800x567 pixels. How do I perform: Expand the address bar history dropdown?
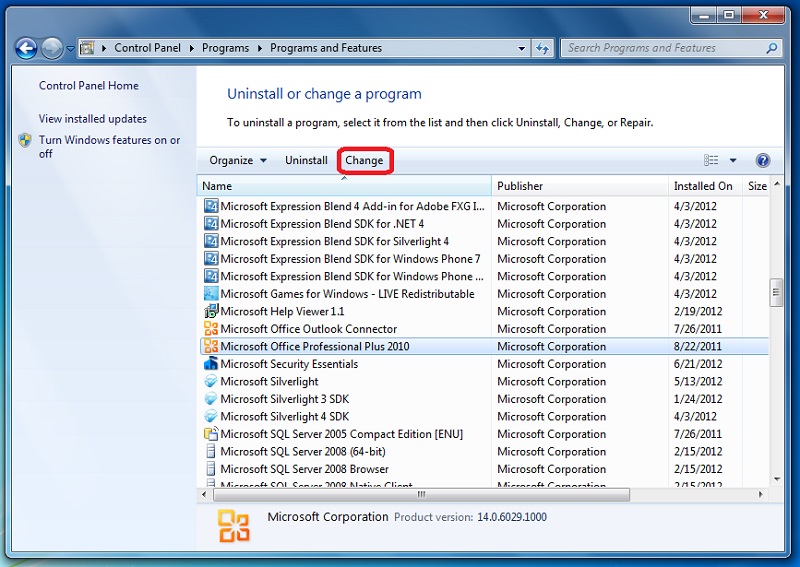click(521, 48)
